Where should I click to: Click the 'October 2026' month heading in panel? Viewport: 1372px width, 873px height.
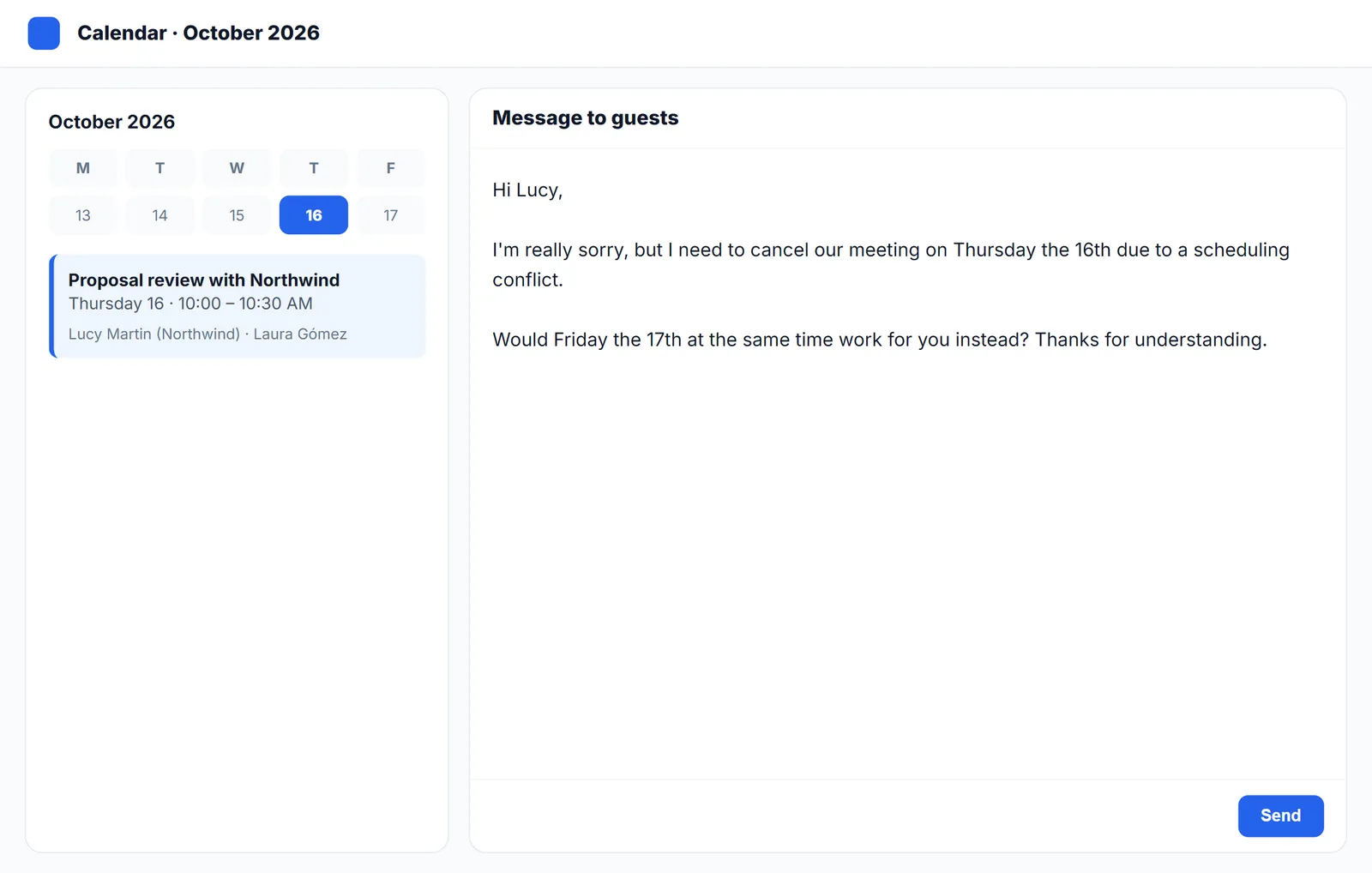[x=111, y=122]
